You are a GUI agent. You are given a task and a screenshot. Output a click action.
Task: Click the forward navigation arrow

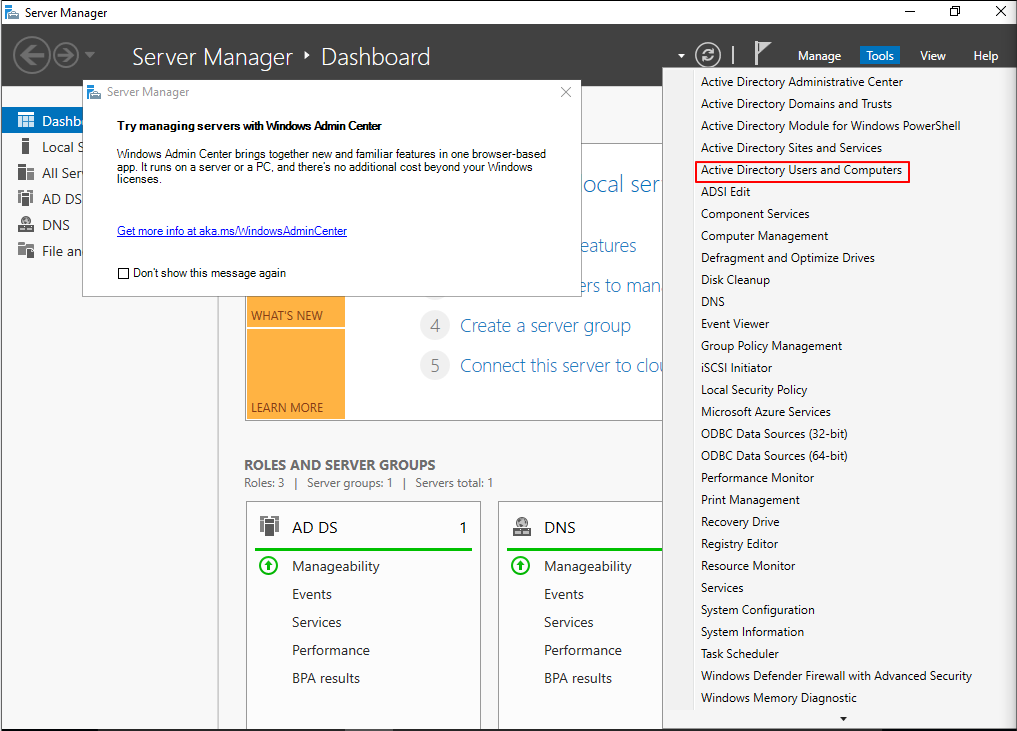click(x=66, y=55)
